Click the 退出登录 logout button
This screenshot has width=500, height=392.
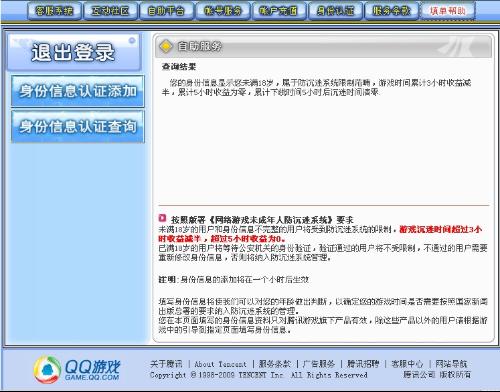(x=74, y=52)
